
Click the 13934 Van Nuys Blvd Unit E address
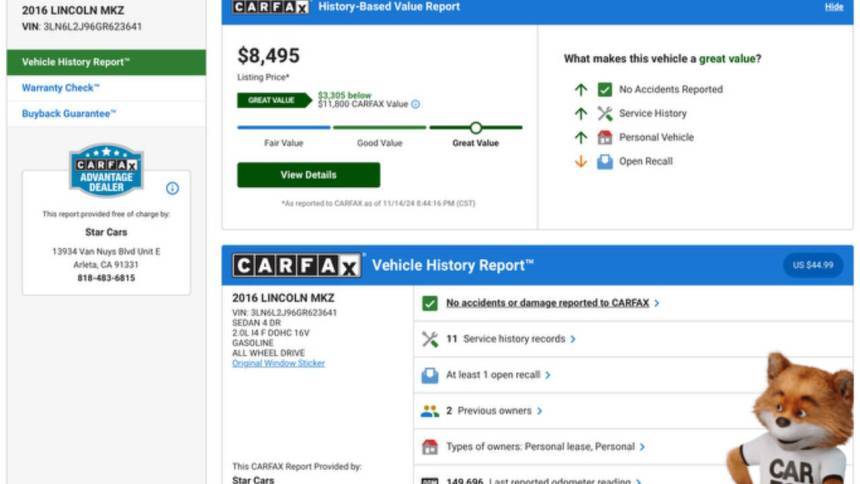[106, 252]
